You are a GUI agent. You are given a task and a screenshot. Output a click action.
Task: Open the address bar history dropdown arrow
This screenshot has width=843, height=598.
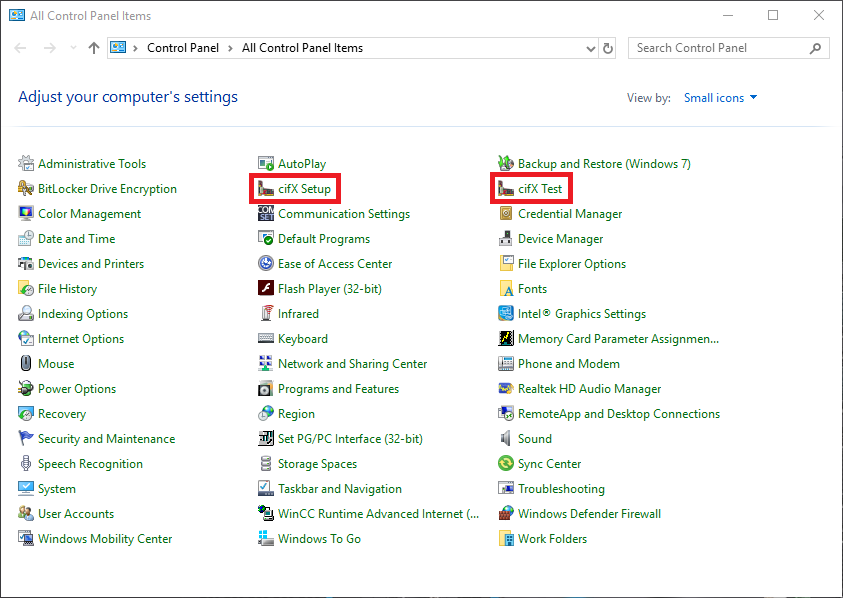[x=590, y=48]
